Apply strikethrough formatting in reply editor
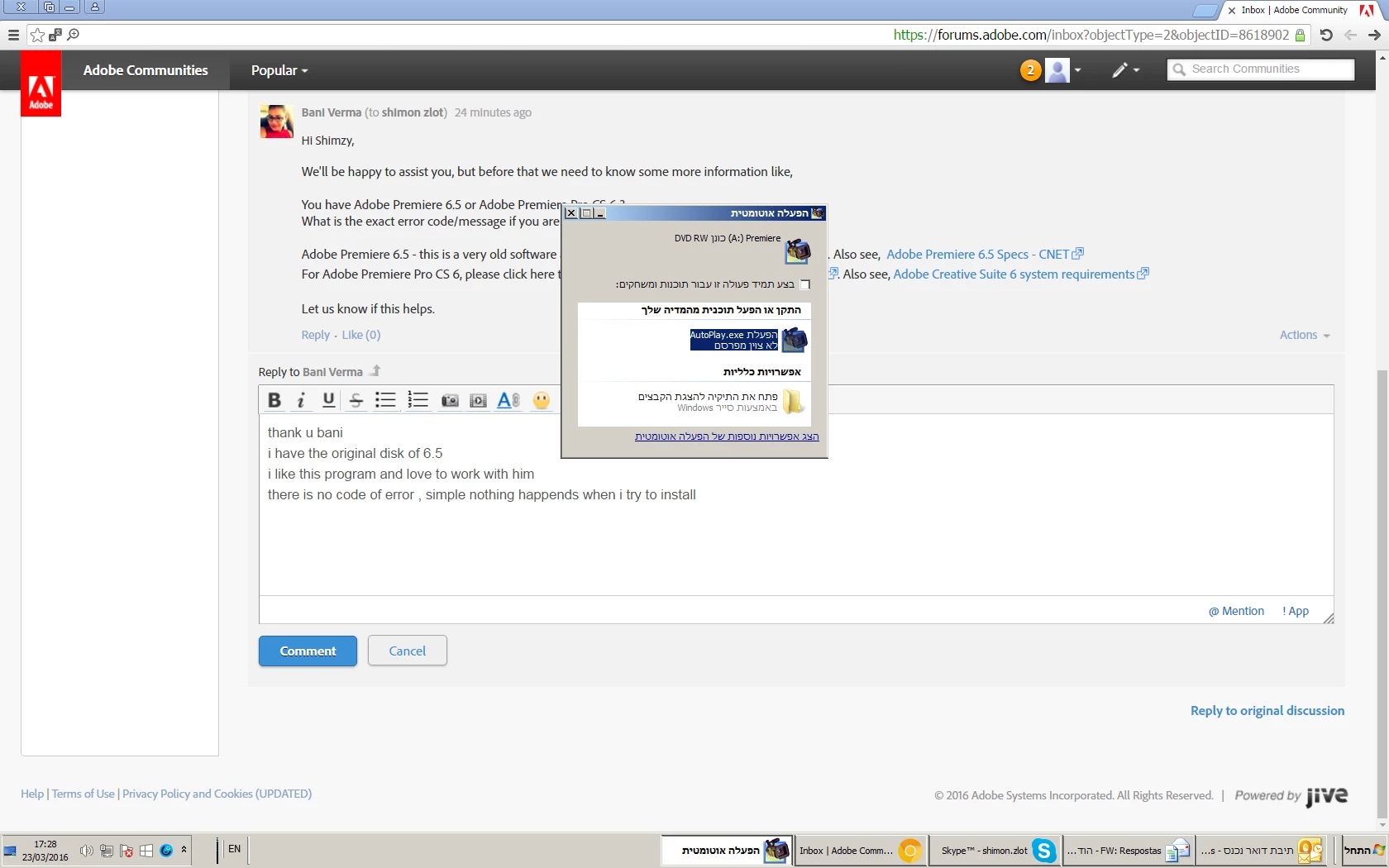The image size is (1389, 868). tap(356, 400)
